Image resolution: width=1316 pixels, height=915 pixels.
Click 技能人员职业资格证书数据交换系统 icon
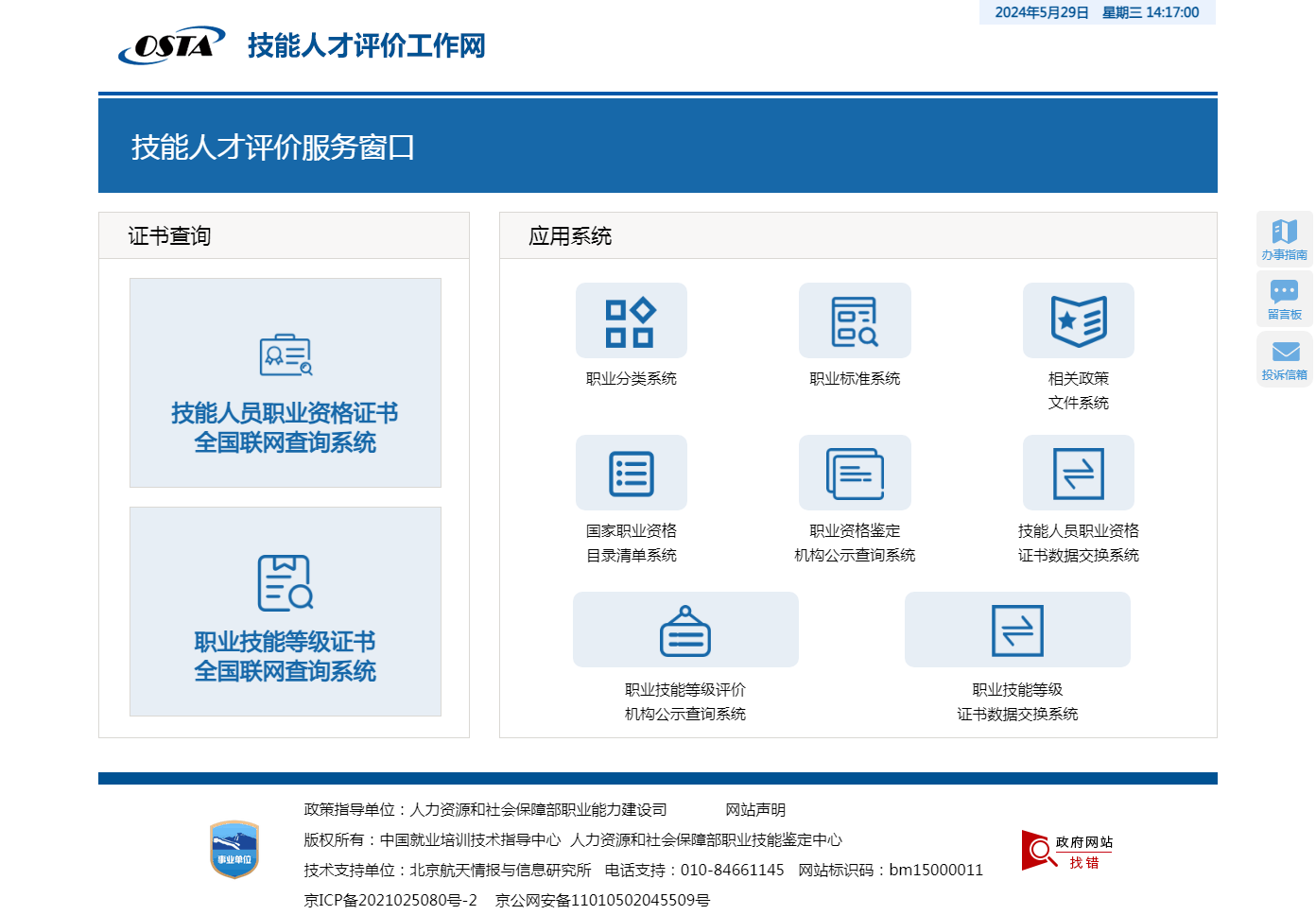point(1078,474)
